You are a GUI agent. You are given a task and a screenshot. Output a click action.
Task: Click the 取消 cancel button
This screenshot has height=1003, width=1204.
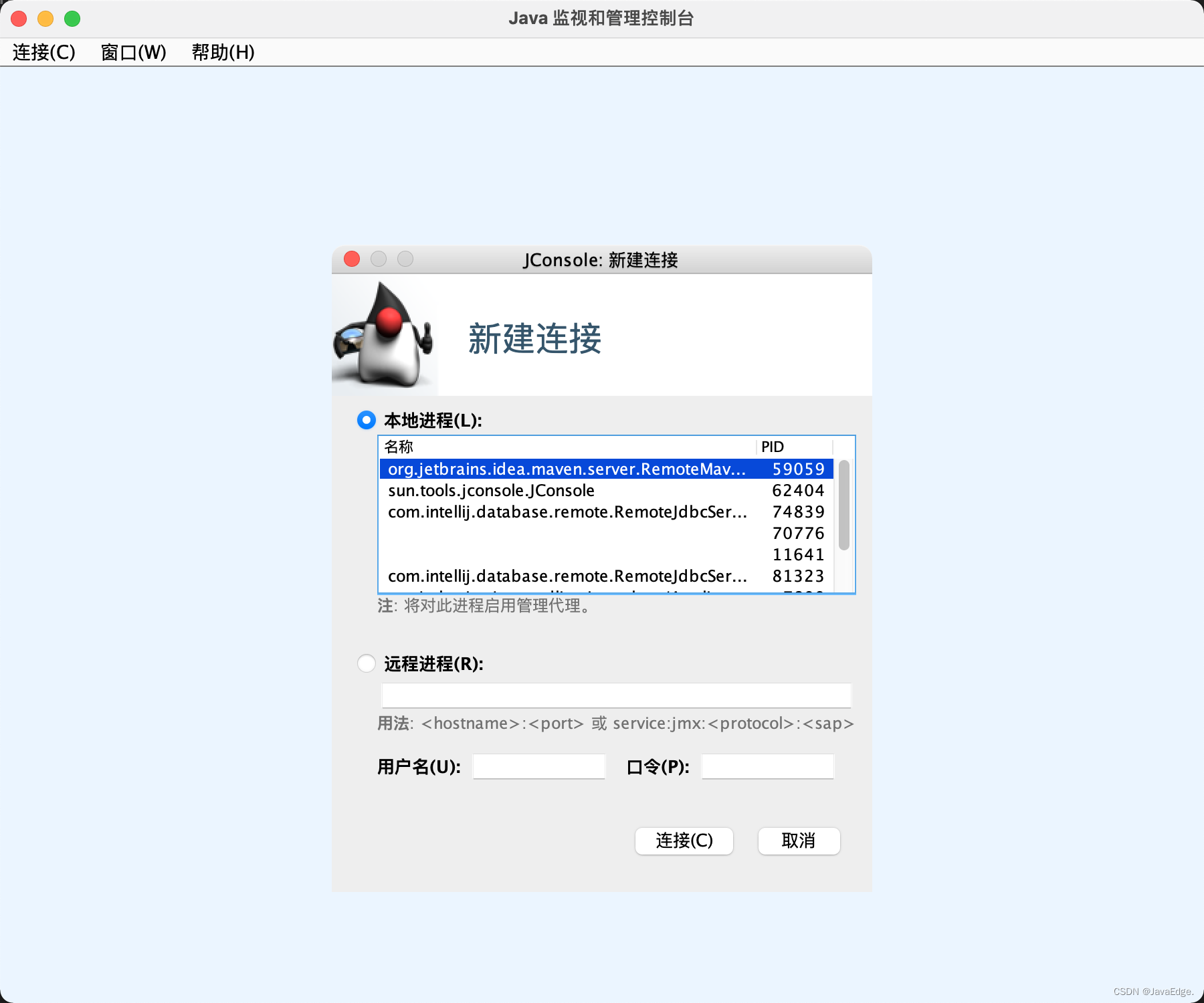click(799, 841)
